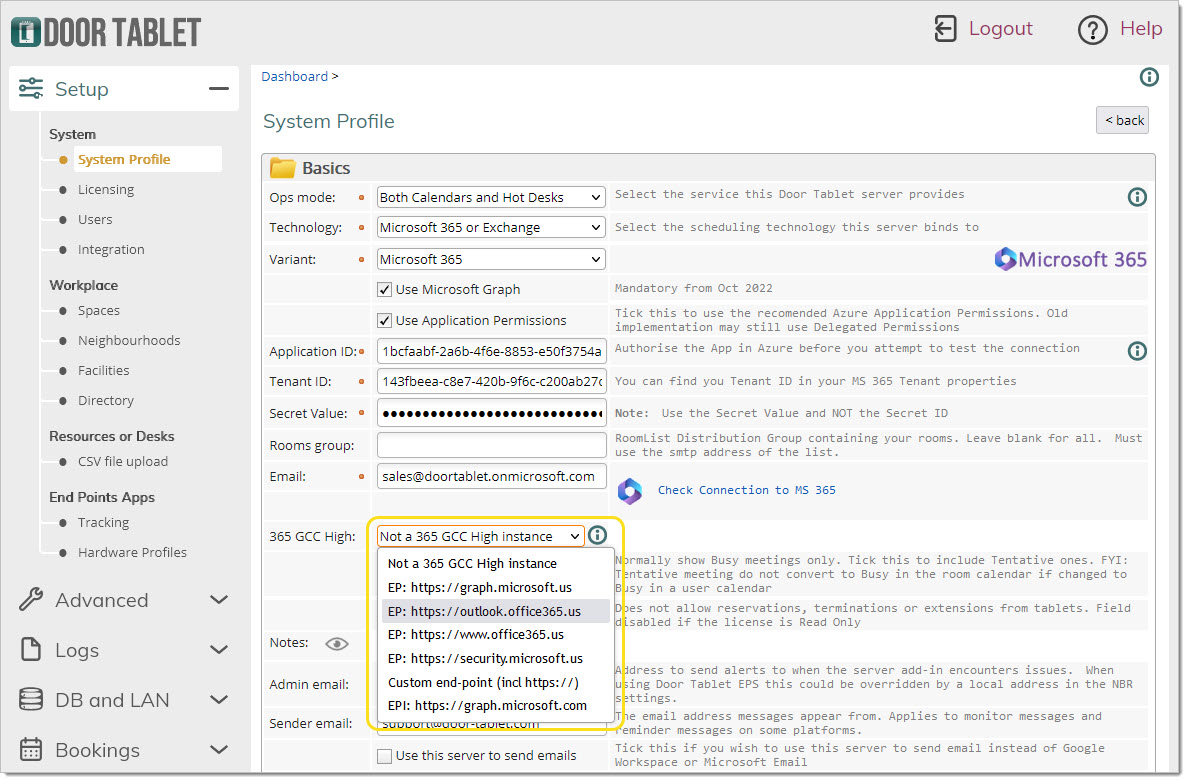
Task: Open Directory under Workplace
Action: pos(105,400)
